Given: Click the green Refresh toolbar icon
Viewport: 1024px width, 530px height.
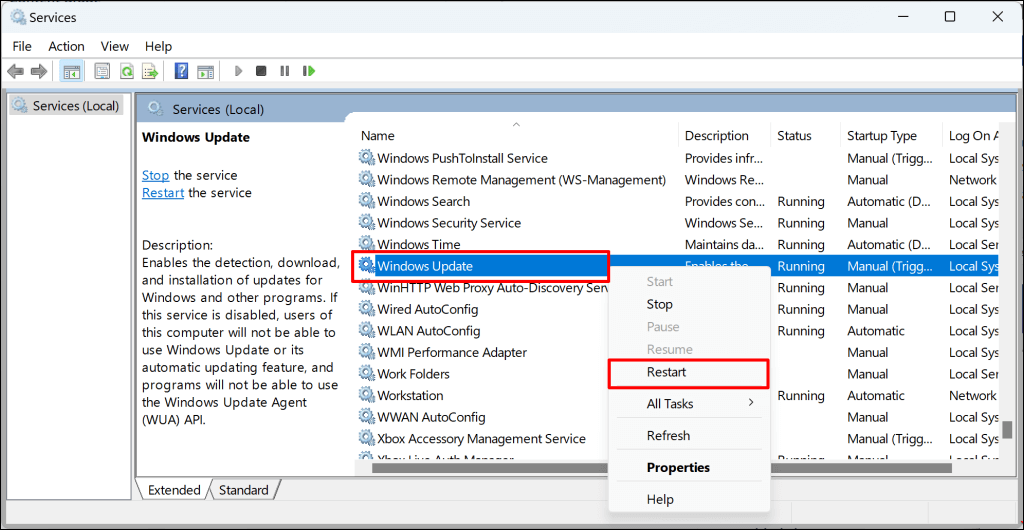Looking at the screenshot, I should tap(127, 71).
